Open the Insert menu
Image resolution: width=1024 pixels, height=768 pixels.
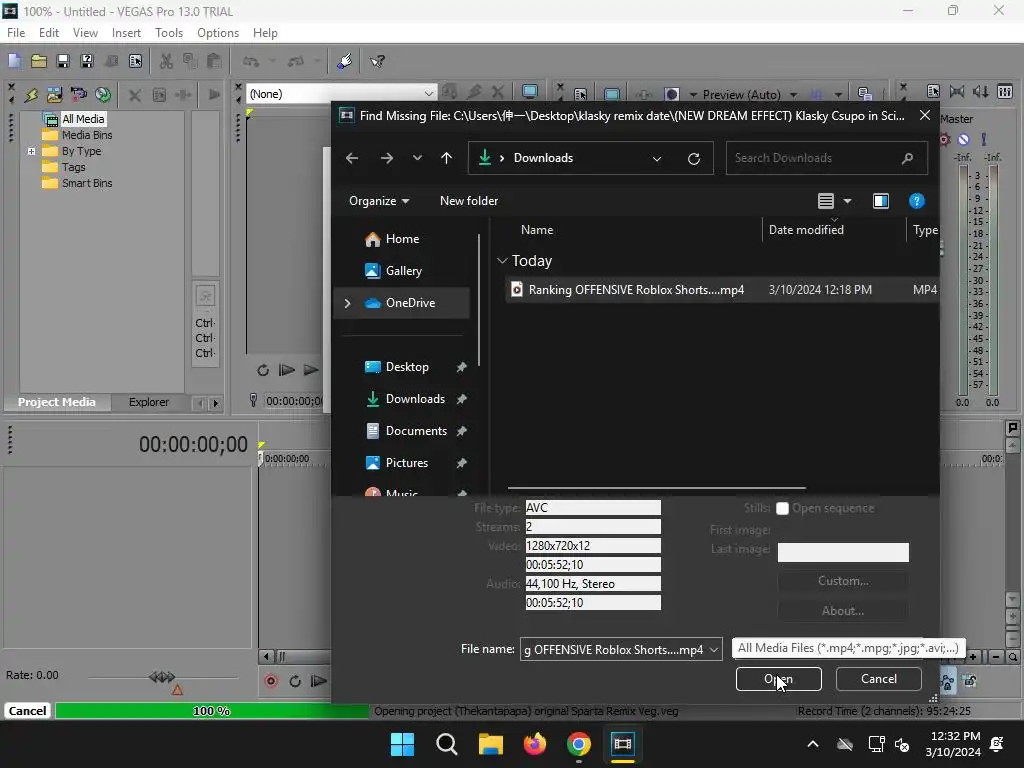pos(126,33)
